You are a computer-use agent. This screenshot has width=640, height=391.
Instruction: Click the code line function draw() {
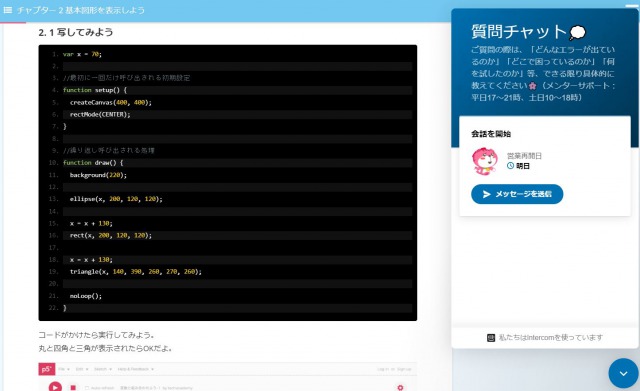point(93,162)
